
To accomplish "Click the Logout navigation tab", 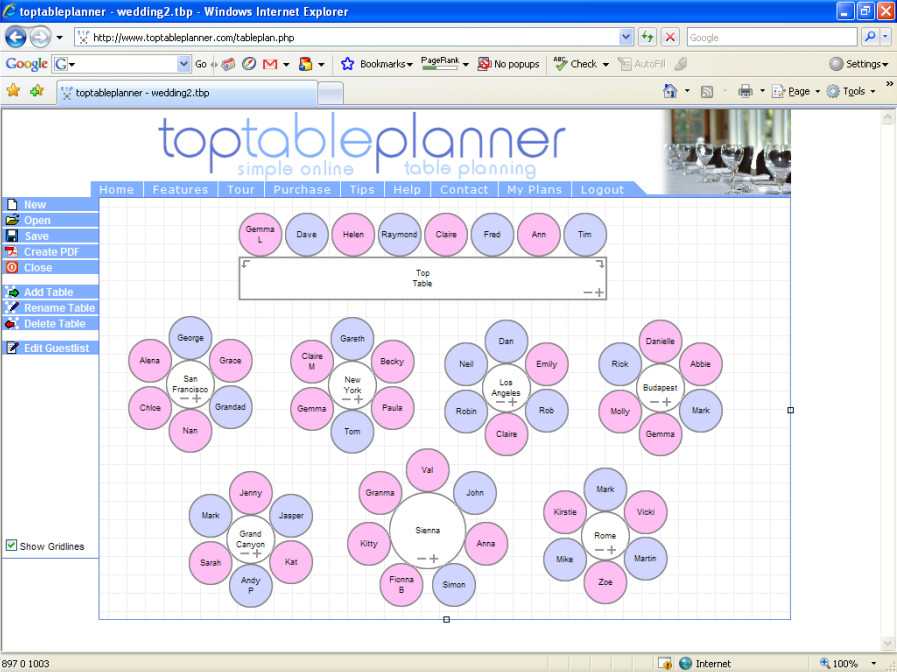I will (x=602, y=189).
